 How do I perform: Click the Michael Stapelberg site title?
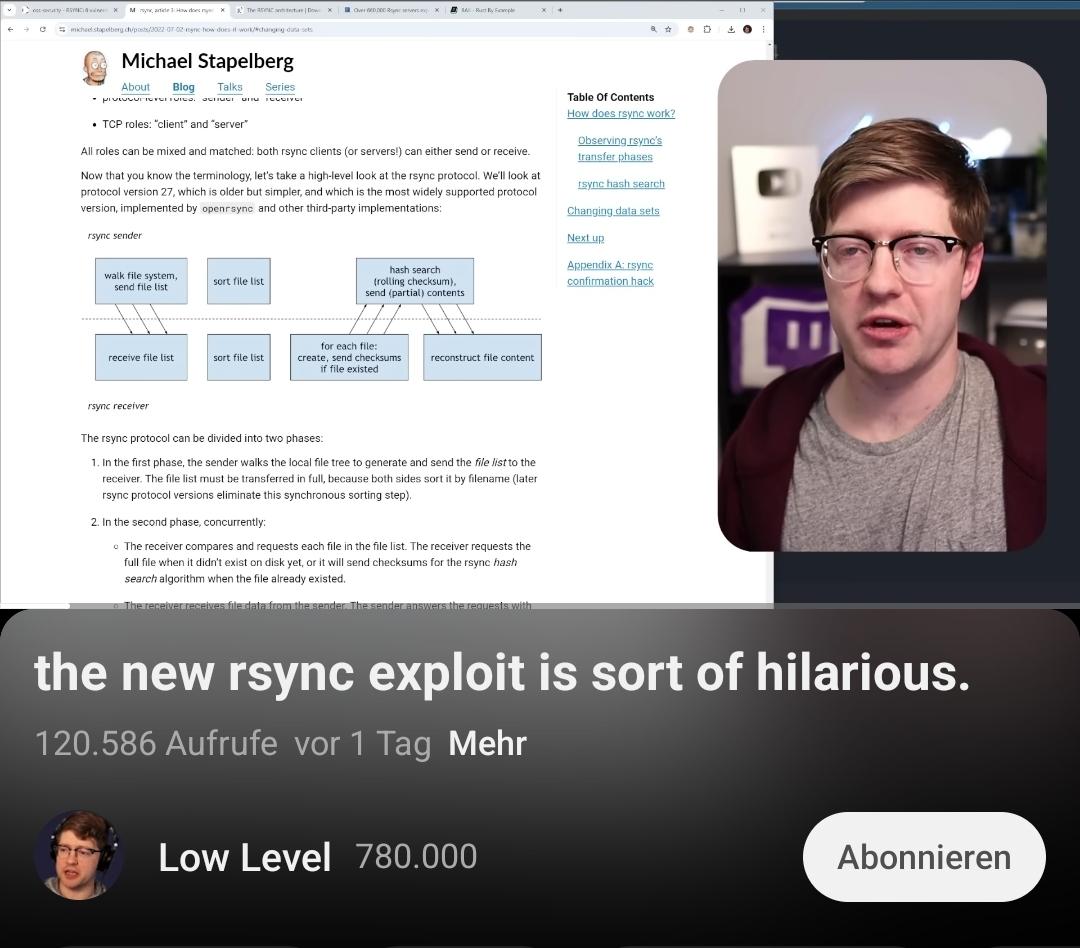pyautogui.click(x=207, y=61)
